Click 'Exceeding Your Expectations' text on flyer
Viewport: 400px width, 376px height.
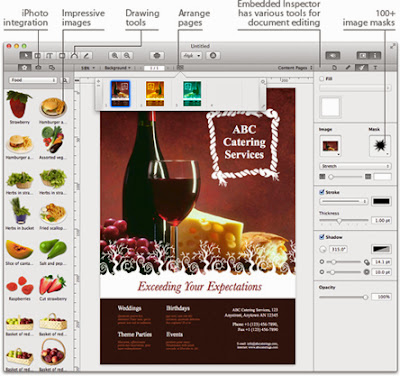(x=200, y=287)
